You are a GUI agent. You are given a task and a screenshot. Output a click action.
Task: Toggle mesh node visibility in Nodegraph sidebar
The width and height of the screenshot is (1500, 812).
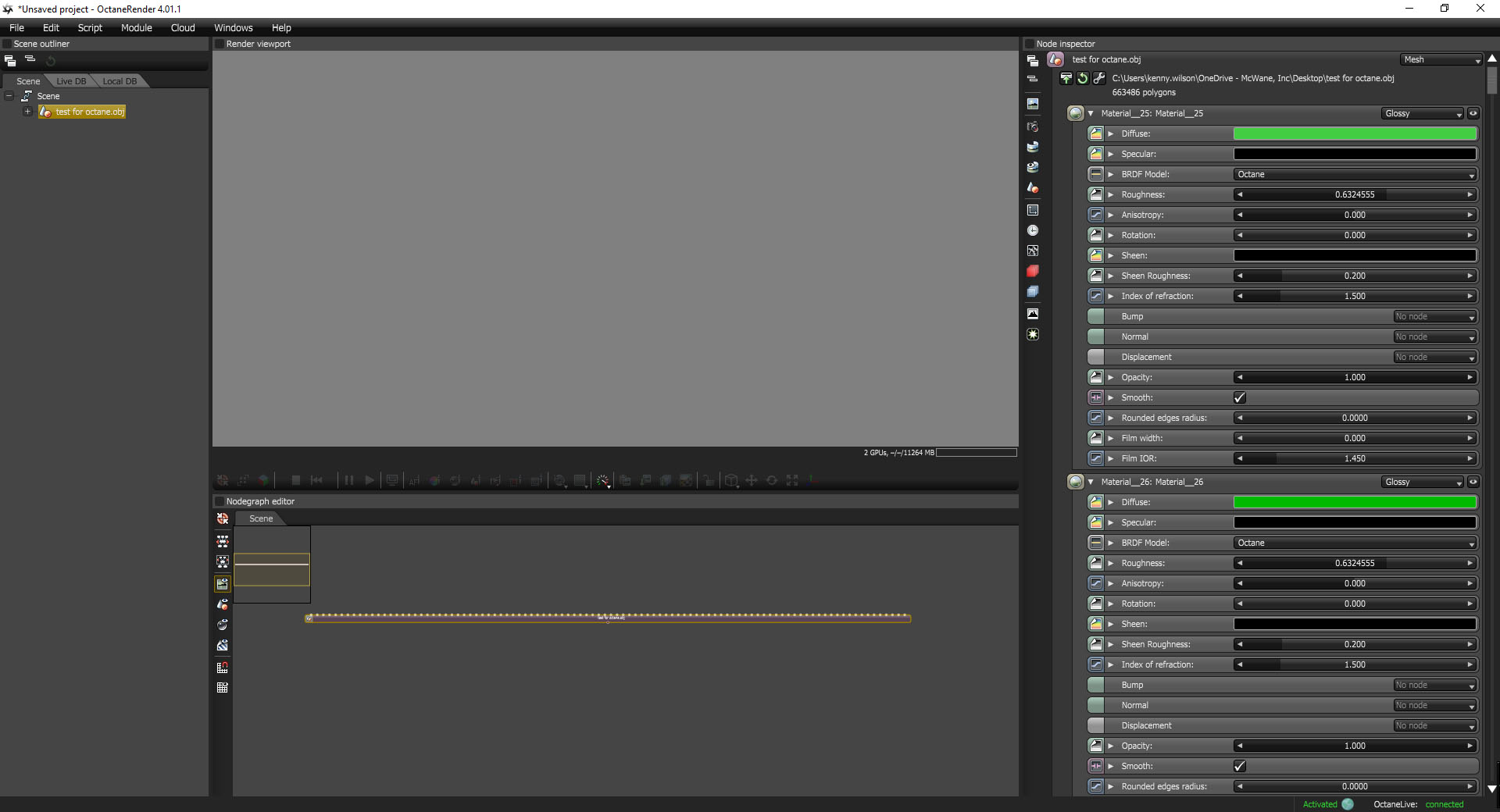click(x=223, y=604)
